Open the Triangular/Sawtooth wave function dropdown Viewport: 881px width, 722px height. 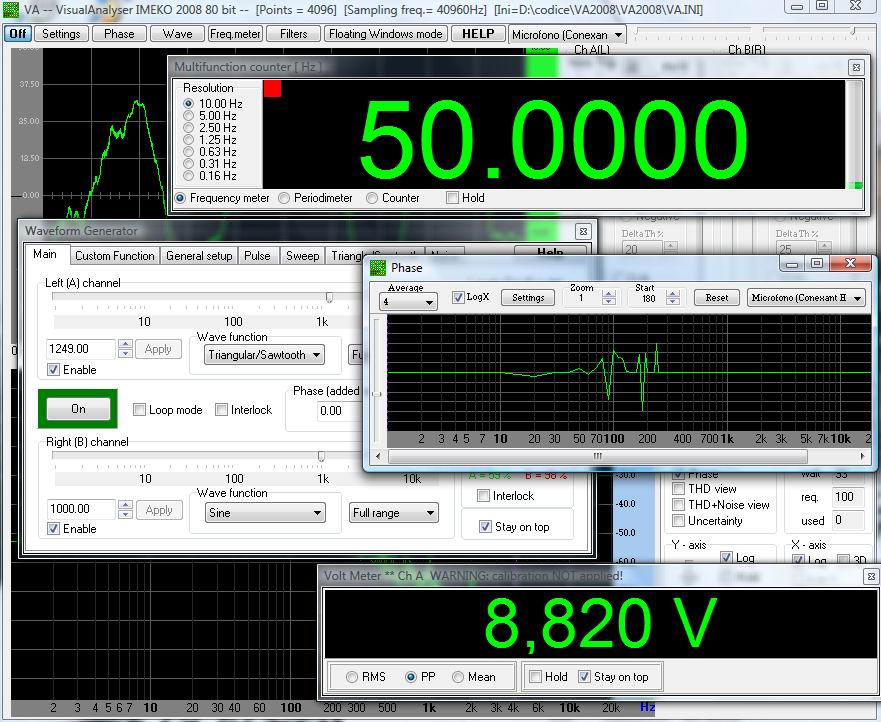(265, 355)
